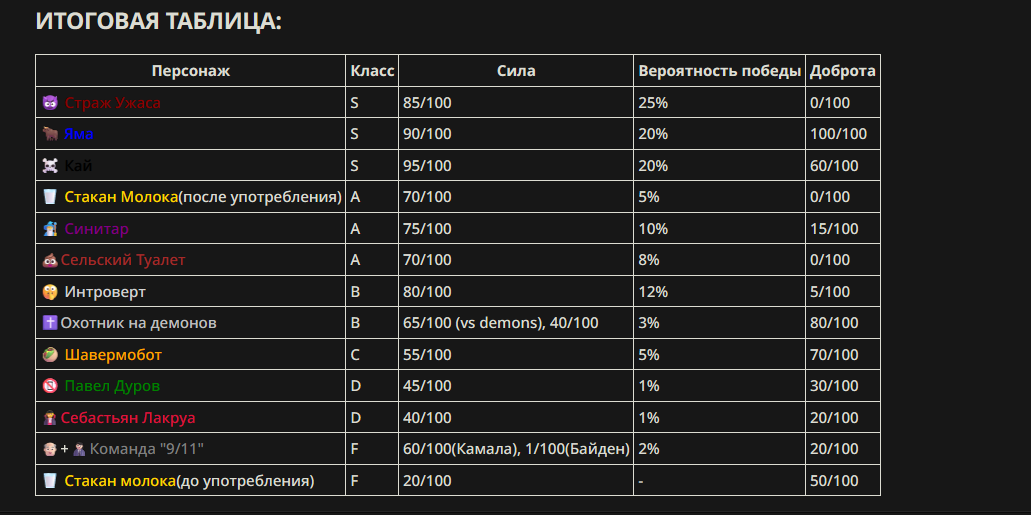Click the poop emoji next to Сельский Туалет
1031x515 pixels.
click(x=50, y=260)
